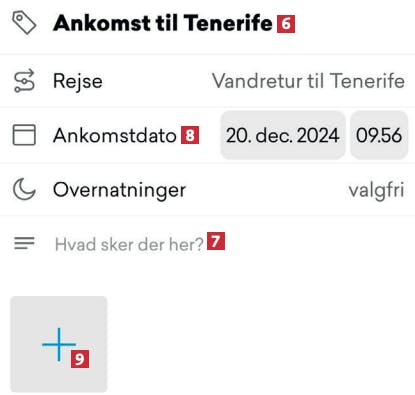Click the tag icon beside the title
Screen dimensions: 415x395
[x=24, y=22]
